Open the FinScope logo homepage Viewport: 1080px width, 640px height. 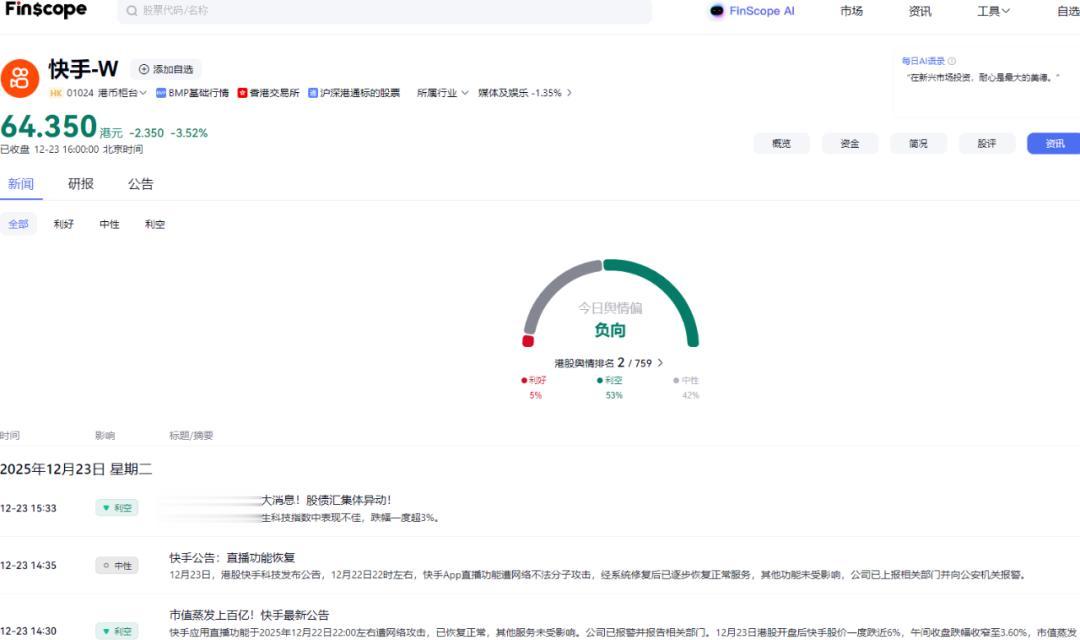click(46, 10)
